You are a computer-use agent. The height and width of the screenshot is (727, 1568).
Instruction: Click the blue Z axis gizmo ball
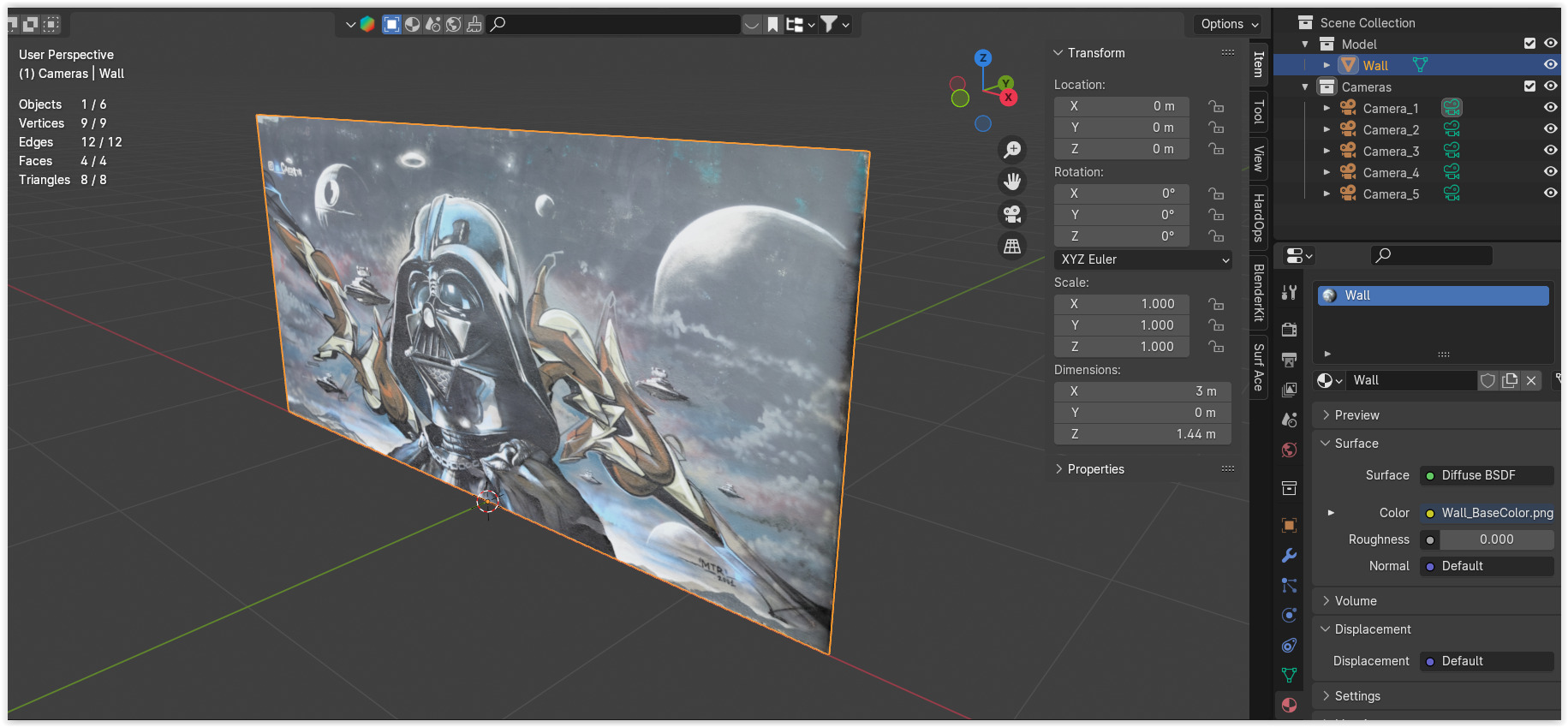pos(983,58)
